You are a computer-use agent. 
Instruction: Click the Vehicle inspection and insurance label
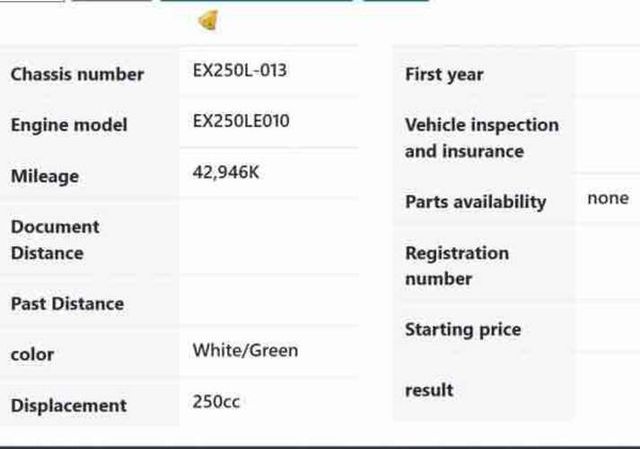[x=481, y=138]
